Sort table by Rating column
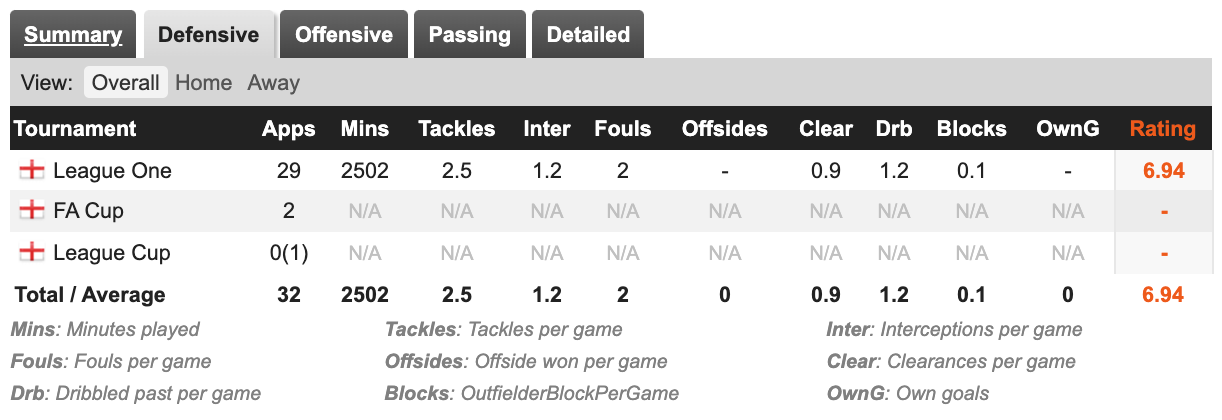 click(x=1162, y=129)
